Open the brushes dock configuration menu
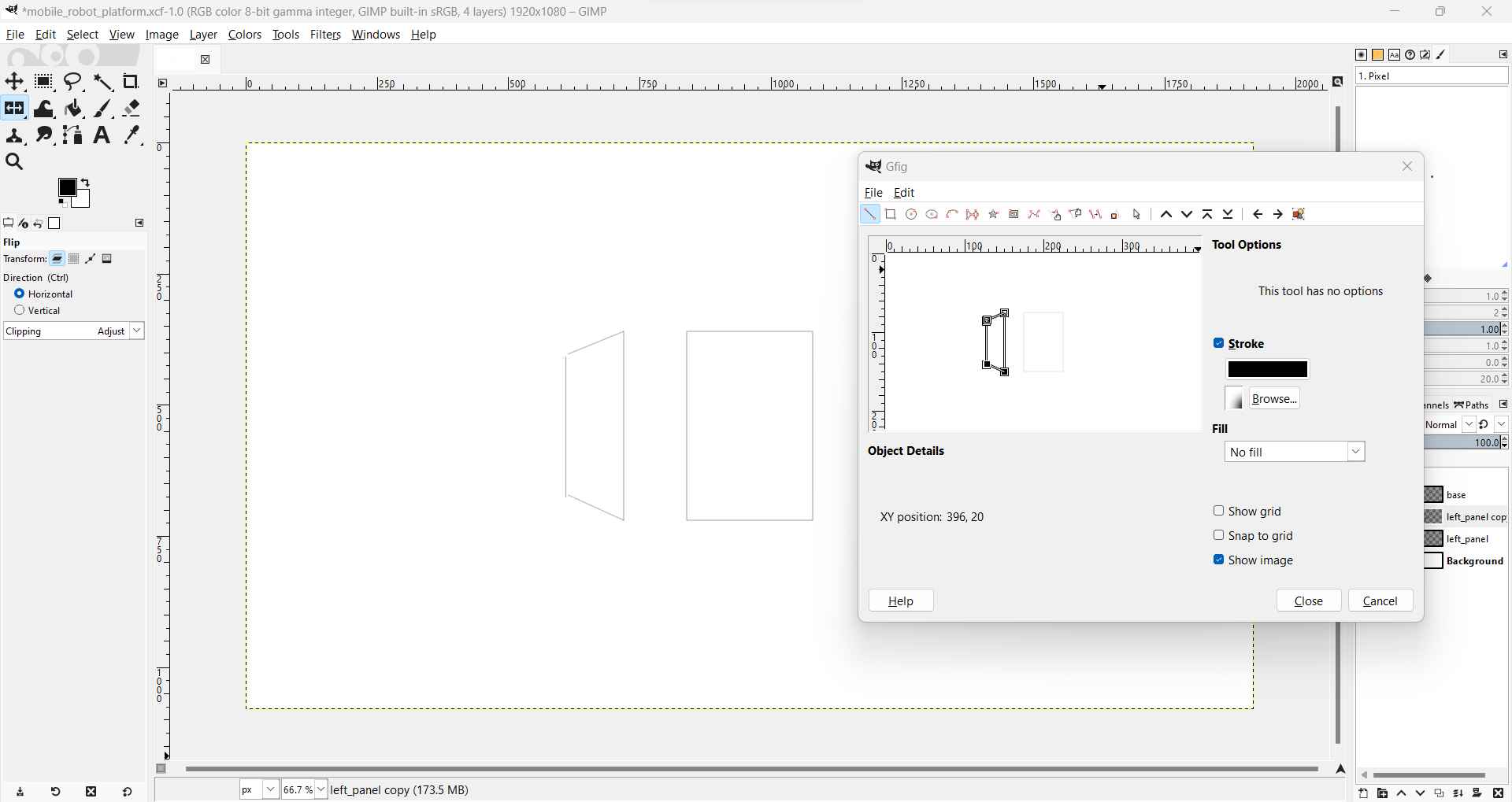 click(x=1503, y=55)
